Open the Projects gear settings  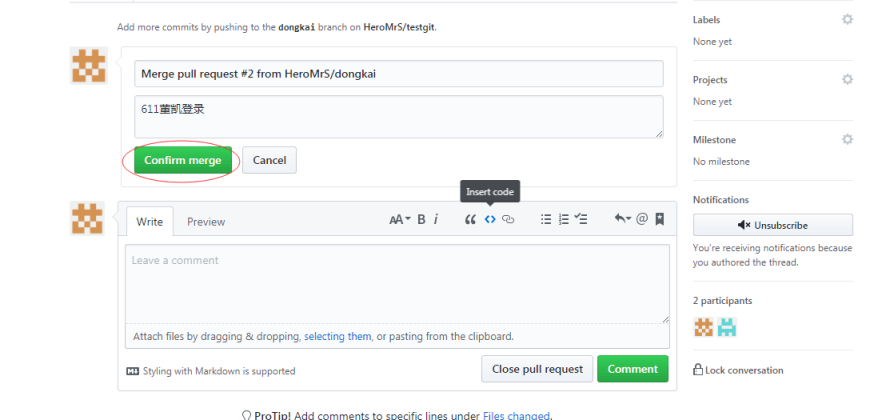tap(847, 79)
